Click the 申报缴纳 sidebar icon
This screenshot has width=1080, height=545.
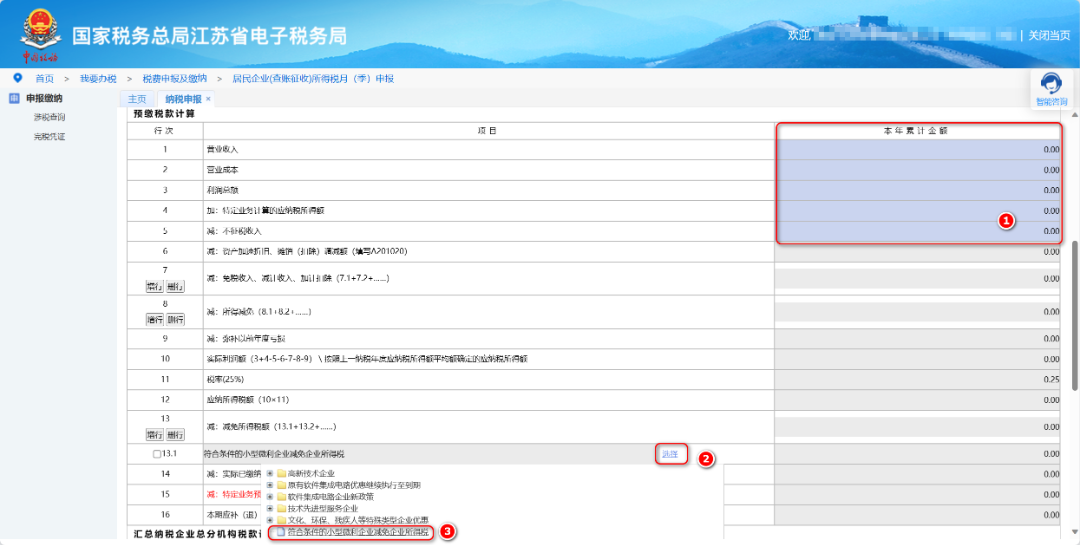pos(15,98)
